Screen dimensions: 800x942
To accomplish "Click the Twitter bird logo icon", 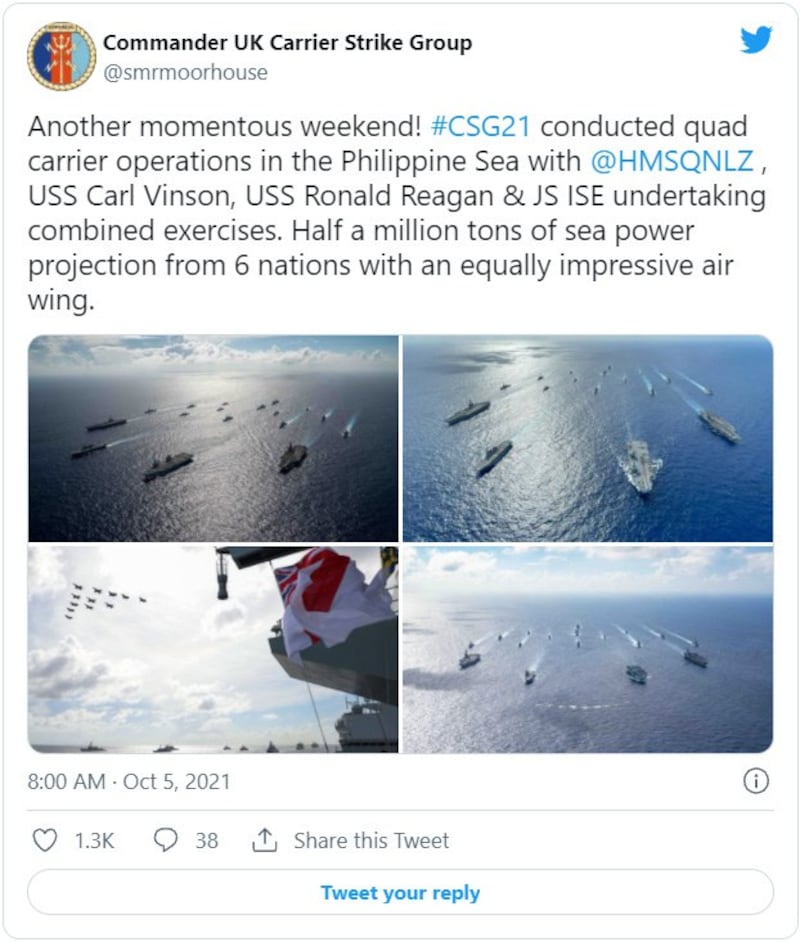I will click(x=756, y=41).
